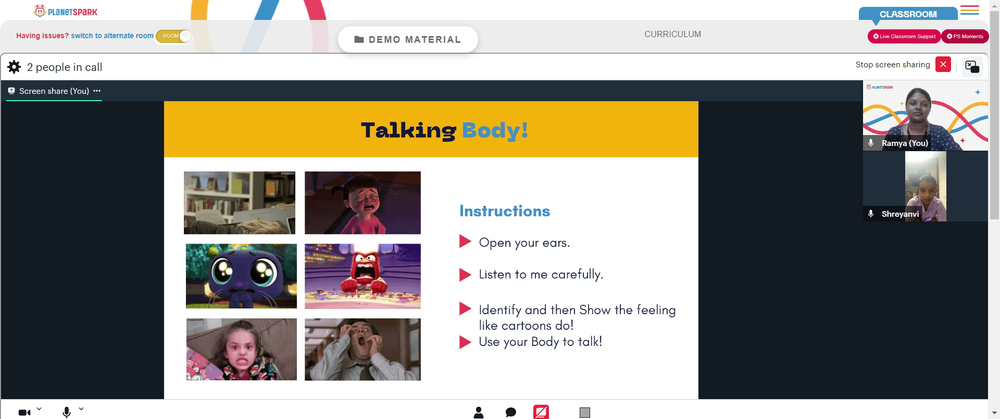Open the DEMO MATERIAL folder button
Image resolution: width=1000 pixels, height=419 pixels.
pos(408,40)
